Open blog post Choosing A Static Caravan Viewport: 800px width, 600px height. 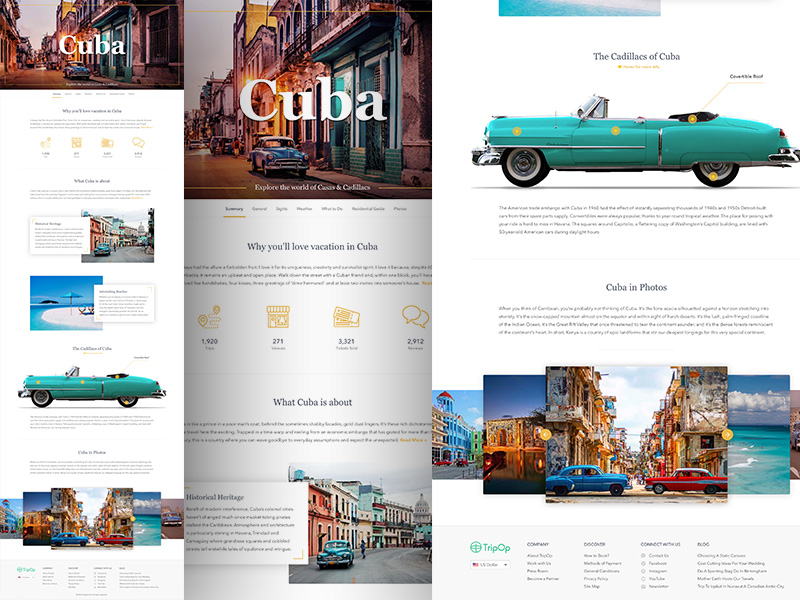tap(721, 556)
